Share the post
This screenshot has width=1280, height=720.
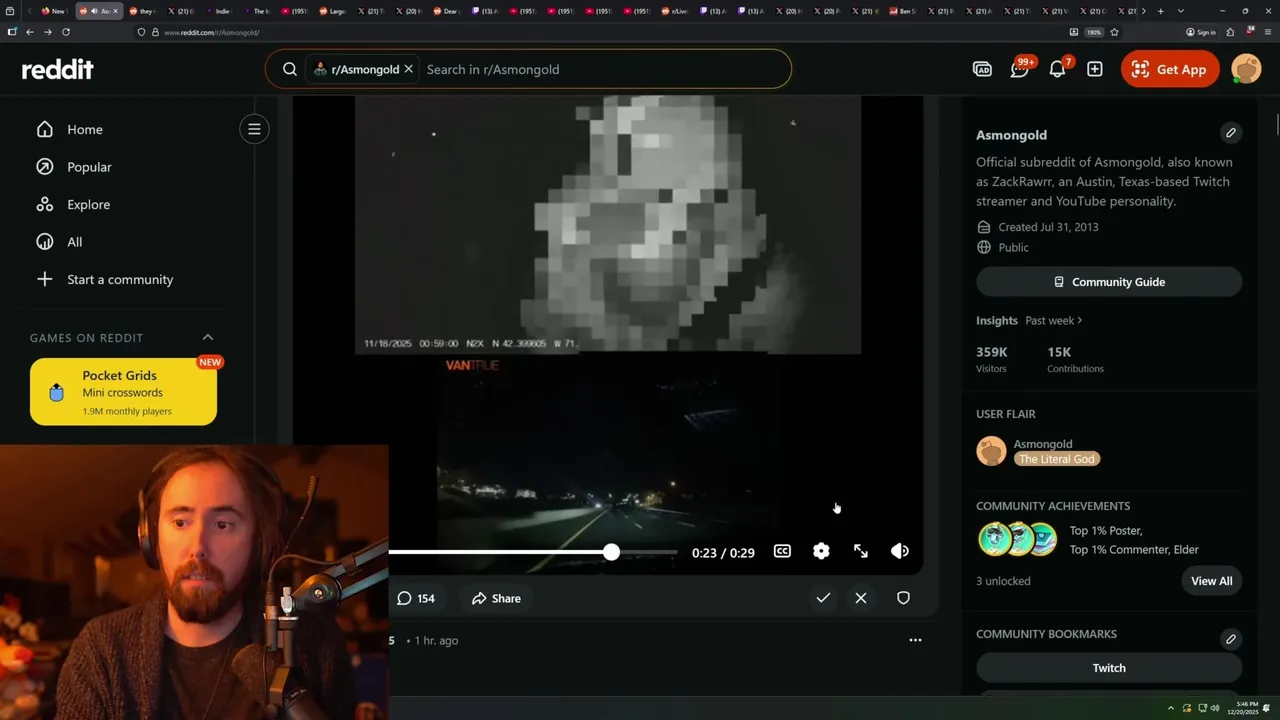pyautogui.click(x=496, y=598)
